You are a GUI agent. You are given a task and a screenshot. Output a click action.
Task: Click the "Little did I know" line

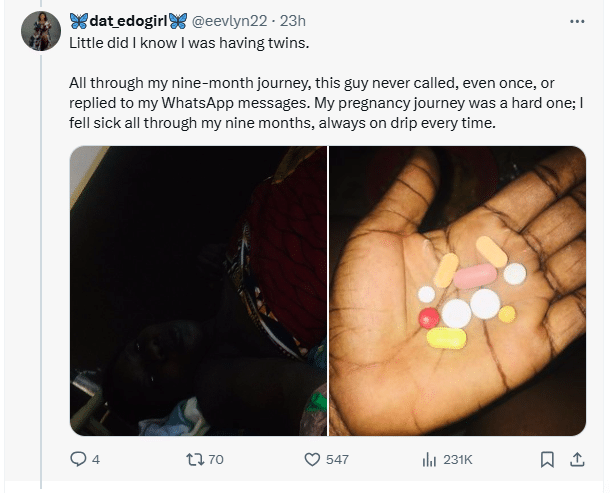tap(183, 44)
